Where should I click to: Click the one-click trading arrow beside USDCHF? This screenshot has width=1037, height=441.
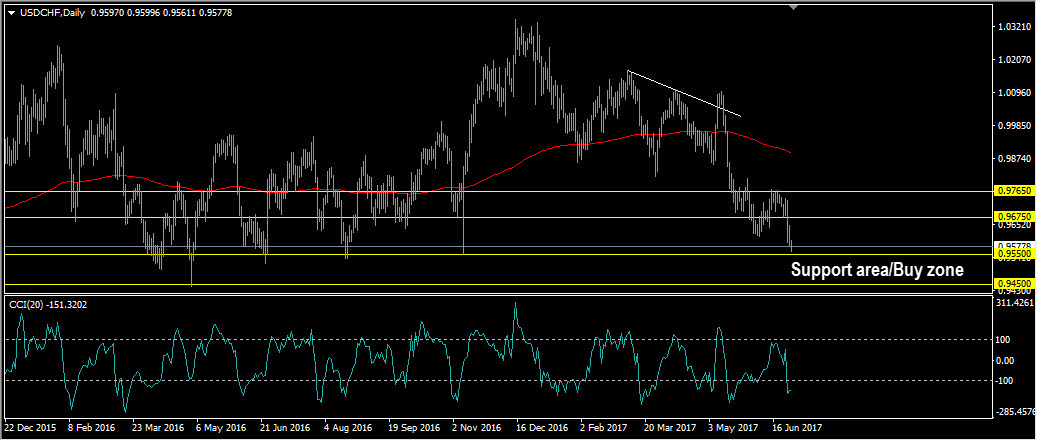(11, 11)
